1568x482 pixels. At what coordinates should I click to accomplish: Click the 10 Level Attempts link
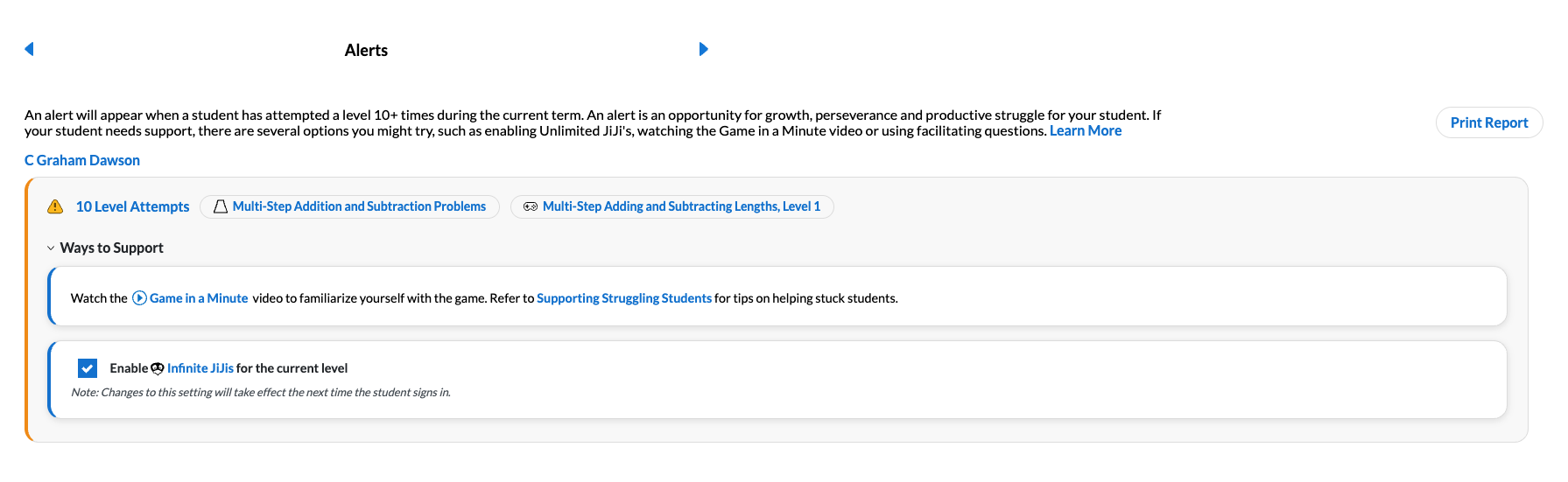click(x=132, y=206)
